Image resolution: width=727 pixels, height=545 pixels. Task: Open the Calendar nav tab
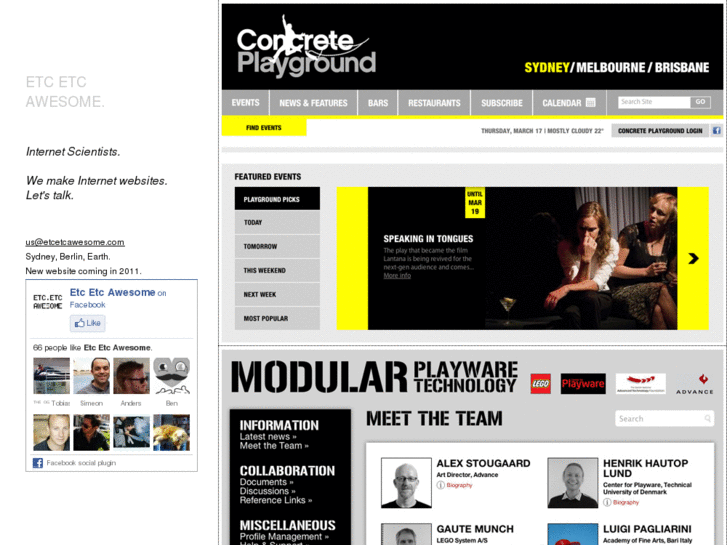point(569,103)
